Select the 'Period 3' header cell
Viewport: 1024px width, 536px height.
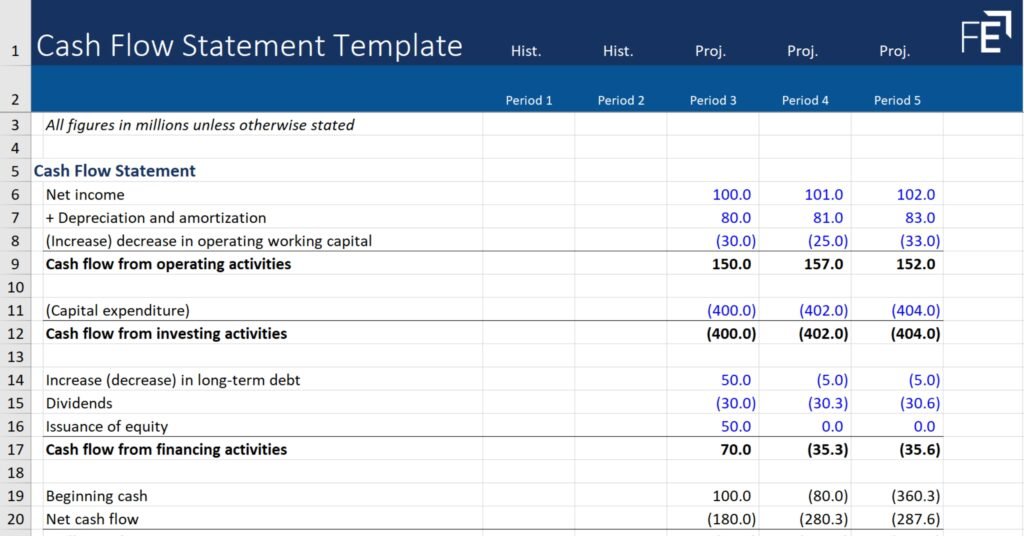[x=713, y=101]
